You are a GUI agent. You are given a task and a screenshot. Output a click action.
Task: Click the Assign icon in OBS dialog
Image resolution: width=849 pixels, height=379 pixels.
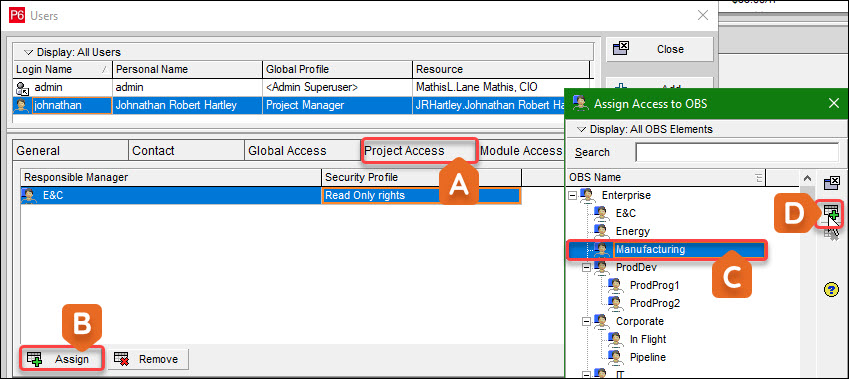click(831, 213)
